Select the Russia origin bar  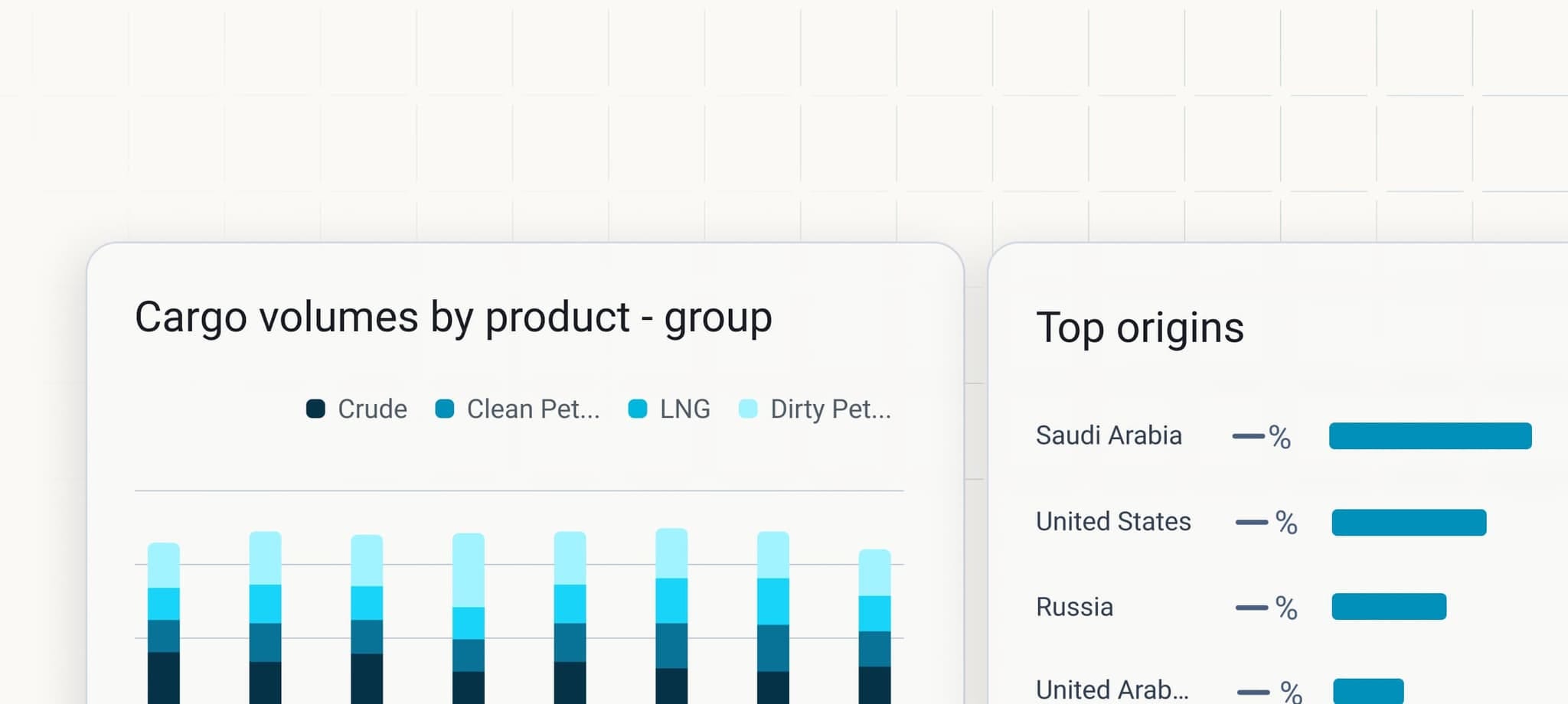pos(1389,606)
